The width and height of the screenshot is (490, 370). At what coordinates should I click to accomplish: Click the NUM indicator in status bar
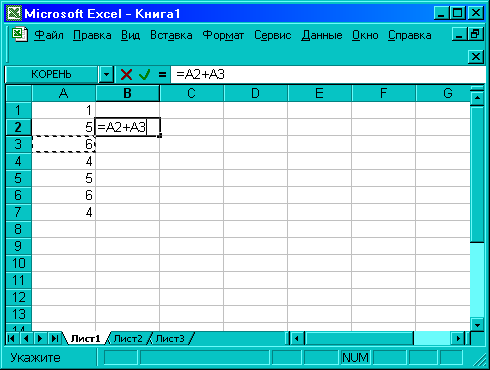click(x=355, y=358)
